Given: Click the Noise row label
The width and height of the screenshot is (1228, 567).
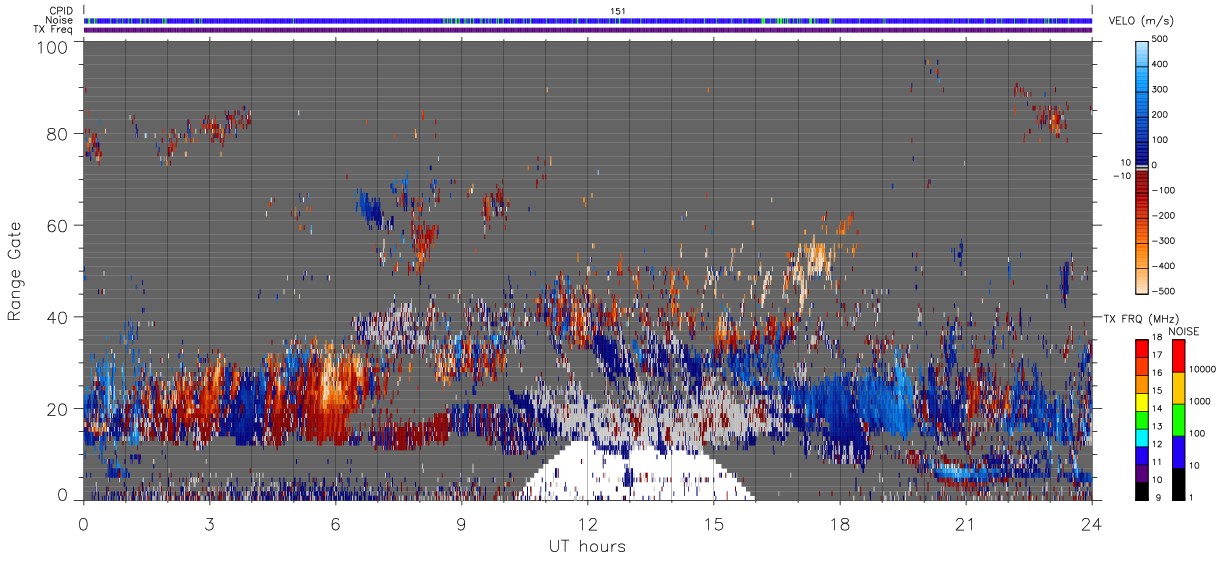Looking at the screenshot, I should [59, 20].
